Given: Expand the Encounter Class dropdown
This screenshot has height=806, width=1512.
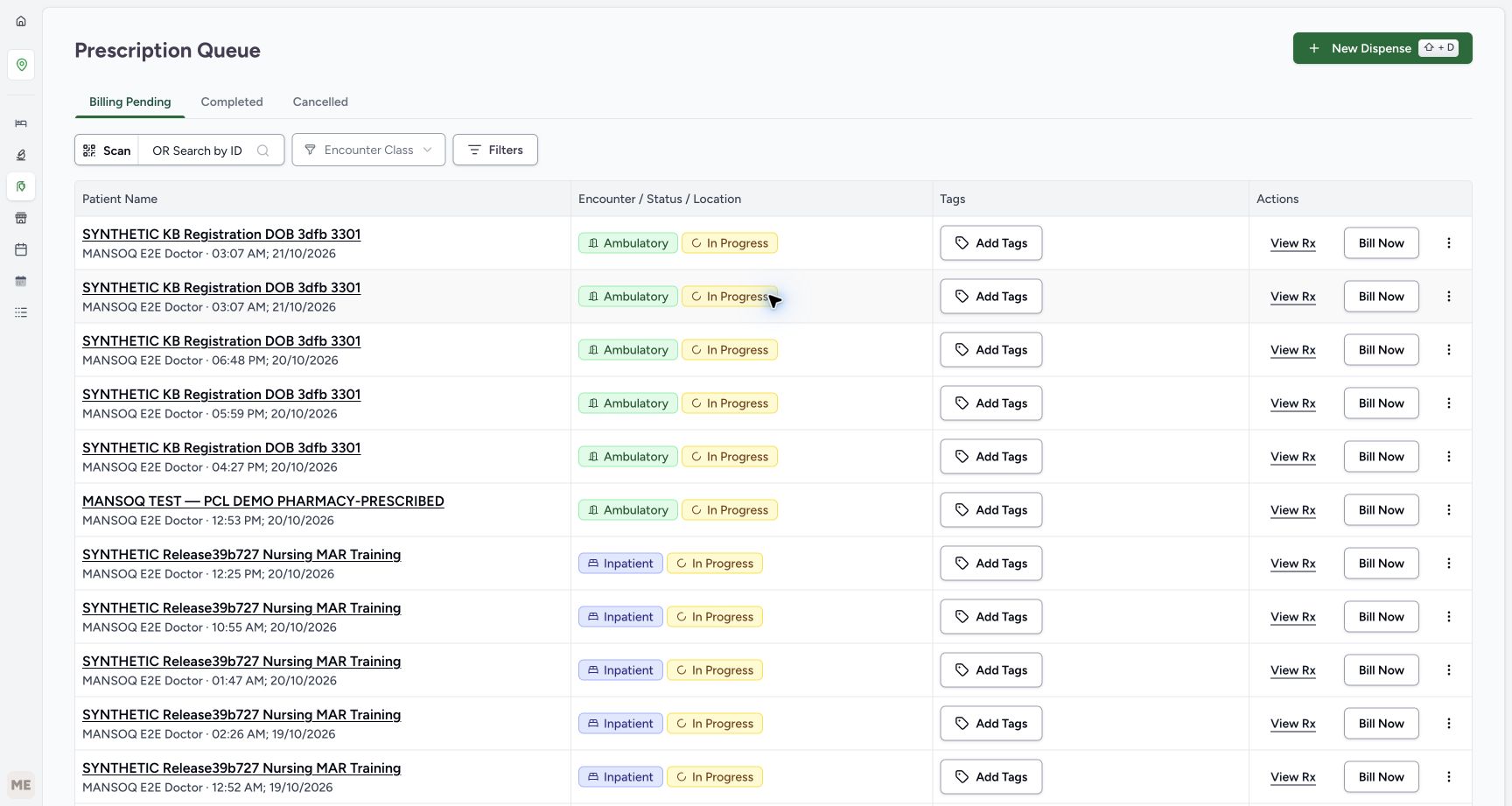Looking at the screenshot, I should [368, 150].
